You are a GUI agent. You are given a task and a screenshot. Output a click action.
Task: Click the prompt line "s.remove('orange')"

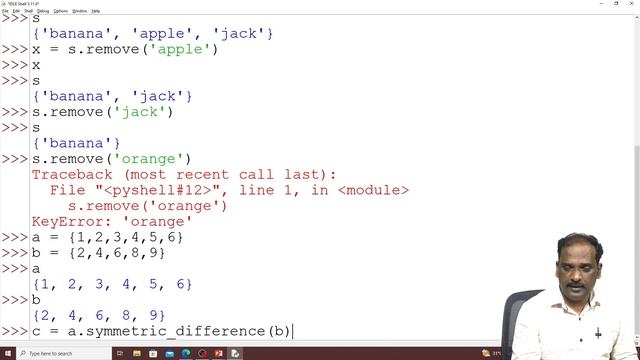pos(111,159)
